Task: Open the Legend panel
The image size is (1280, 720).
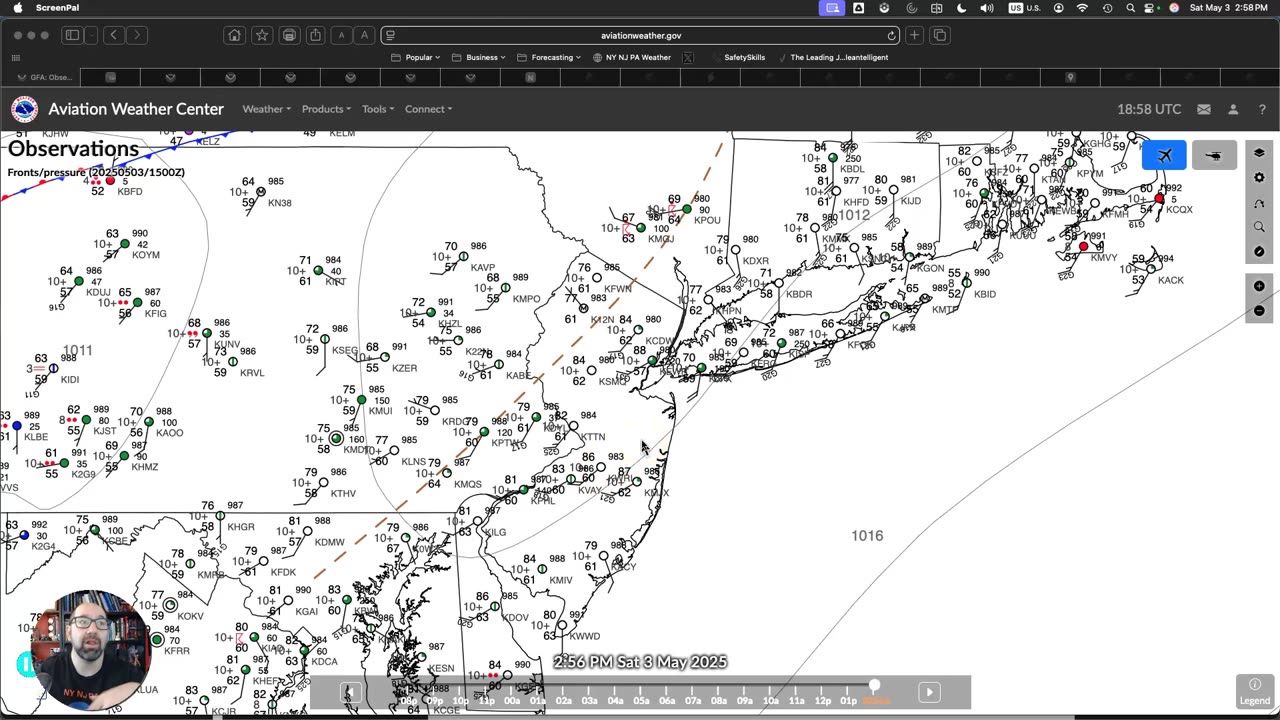Action: click(1255, 691)
